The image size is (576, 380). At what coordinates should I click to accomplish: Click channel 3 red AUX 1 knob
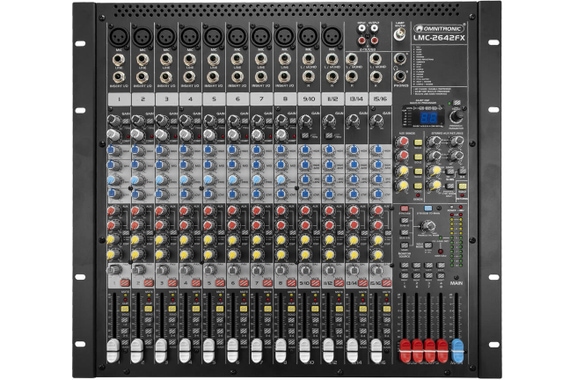[x=160, y=211]
